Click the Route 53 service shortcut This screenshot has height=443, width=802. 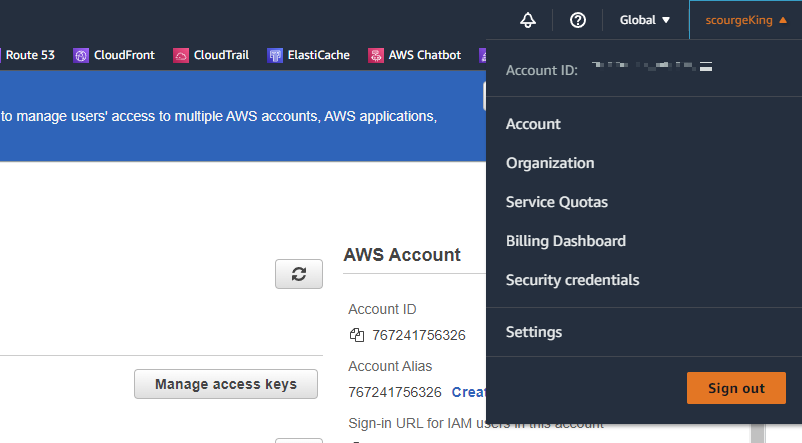click(29, 55)
